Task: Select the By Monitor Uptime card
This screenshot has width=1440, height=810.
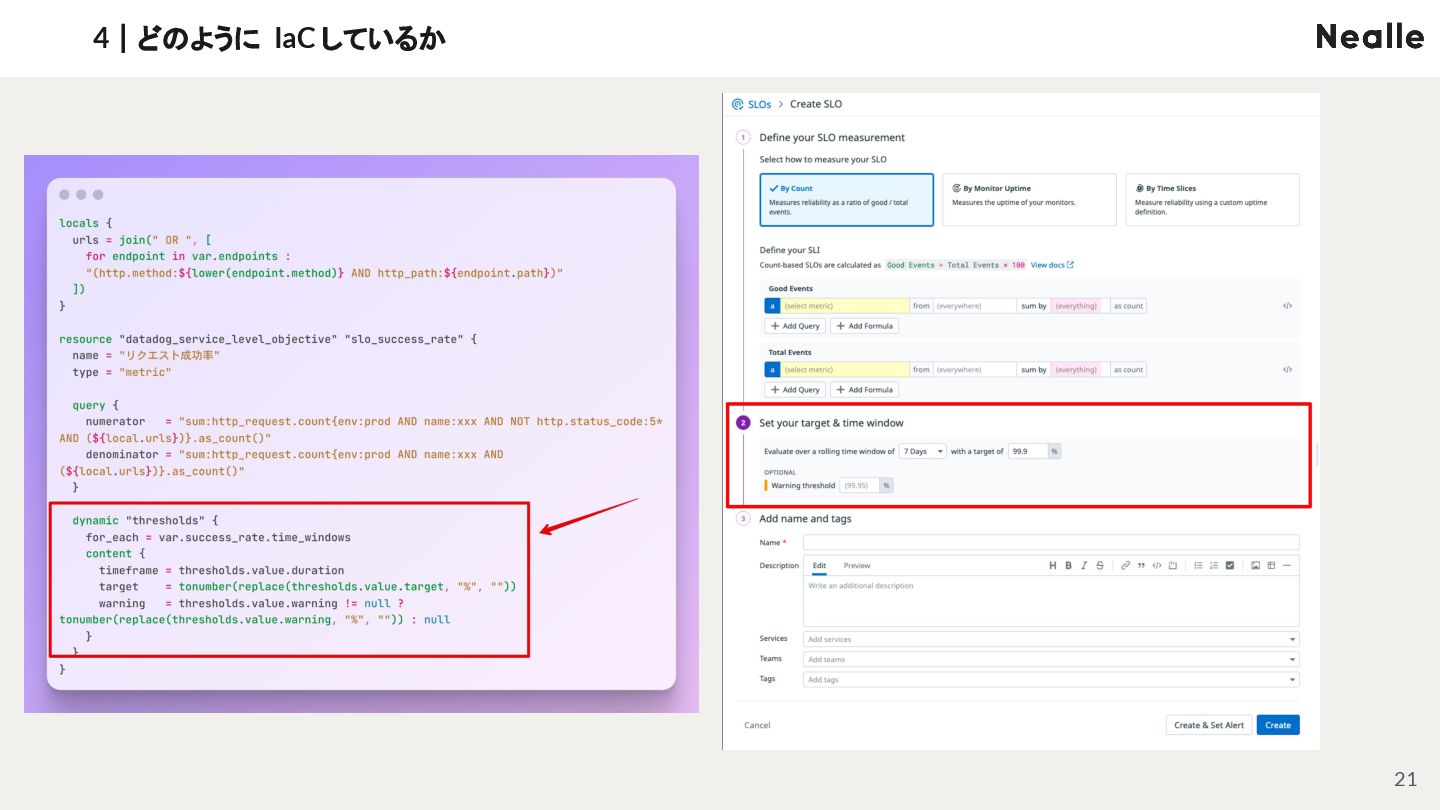Action: pyautogui.click(x=1029, y=200)
